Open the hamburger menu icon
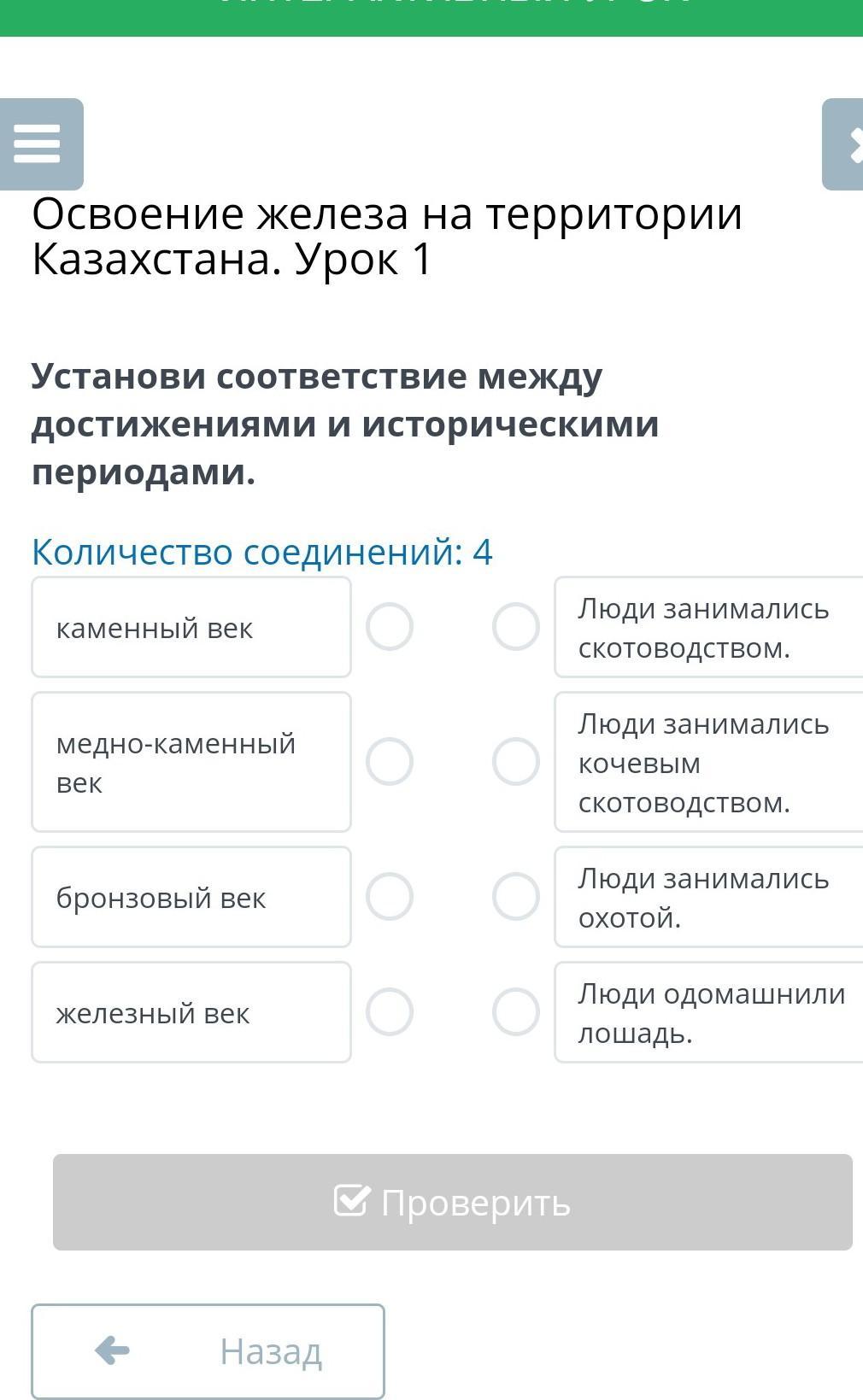The image size is (863, 1400). click(x=38, y=144)
